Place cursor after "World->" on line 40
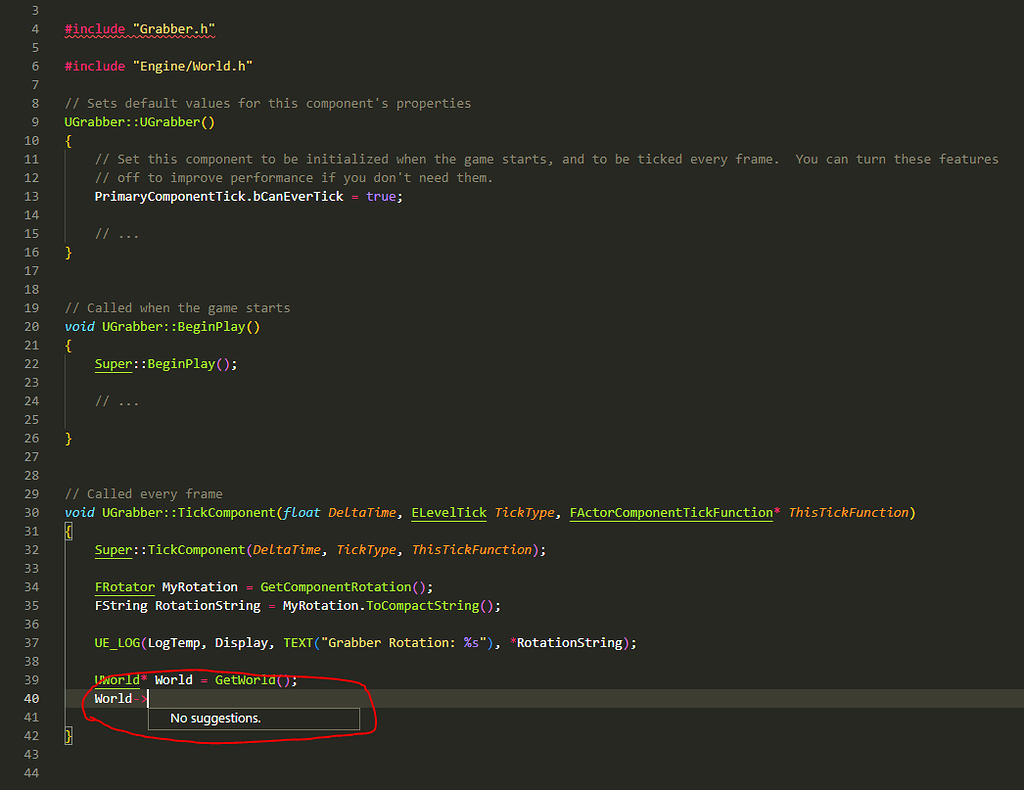1024x790 pixels. tap(148, 699)
